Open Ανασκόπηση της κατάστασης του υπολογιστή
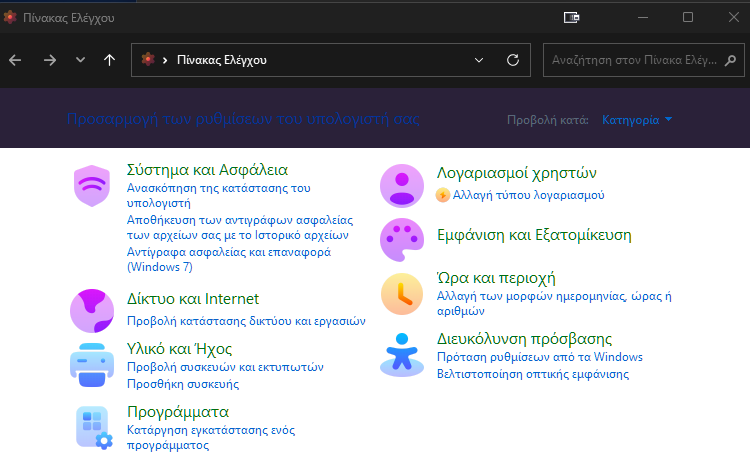Viewport: 750px width, 473px height. point(219,196)
